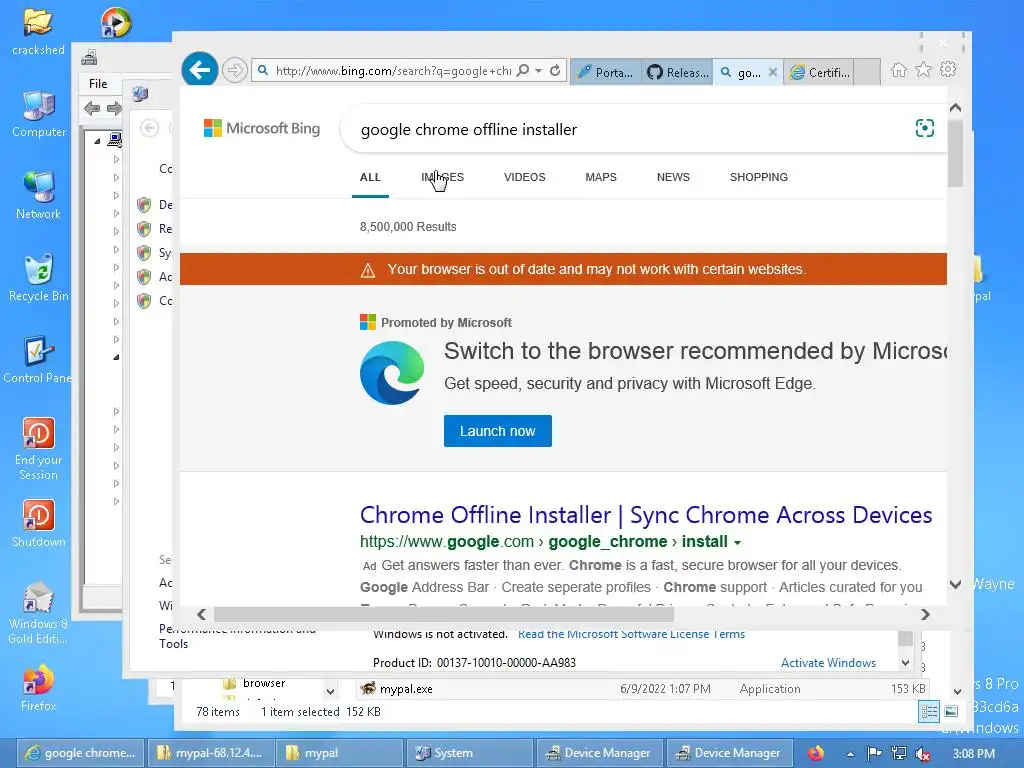Click the out-of-date browser warning banner
Viewport: 1024px width, 768px height.
(x=564, y=269)
